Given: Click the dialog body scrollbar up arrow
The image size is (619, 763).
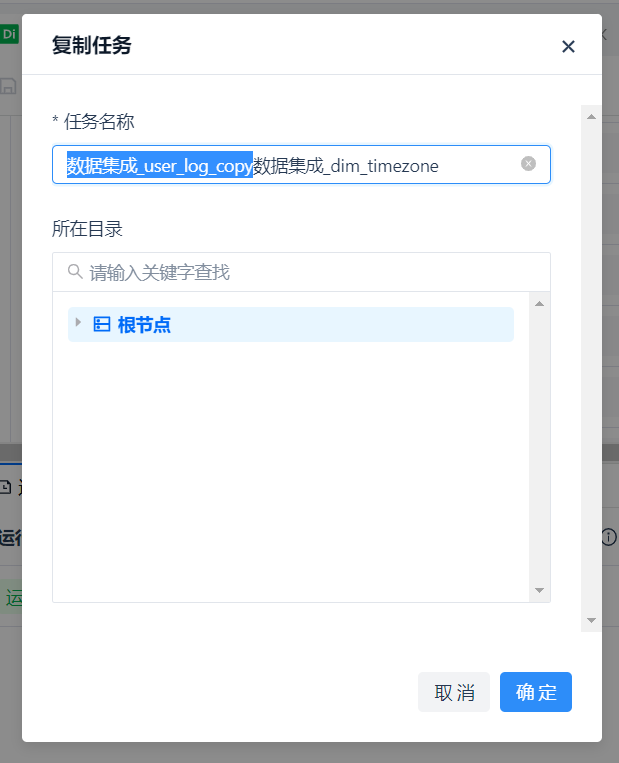Looking at the screenshot, I should [591, 117].
